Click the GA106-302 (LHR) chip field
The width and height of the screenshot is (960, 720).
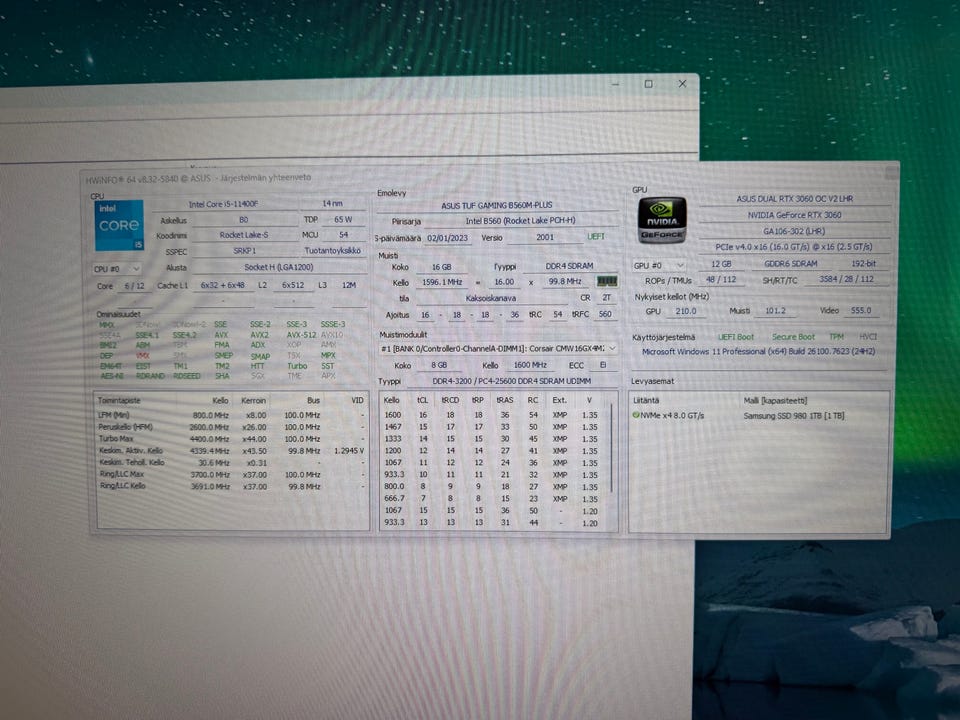tap(794, 231)
